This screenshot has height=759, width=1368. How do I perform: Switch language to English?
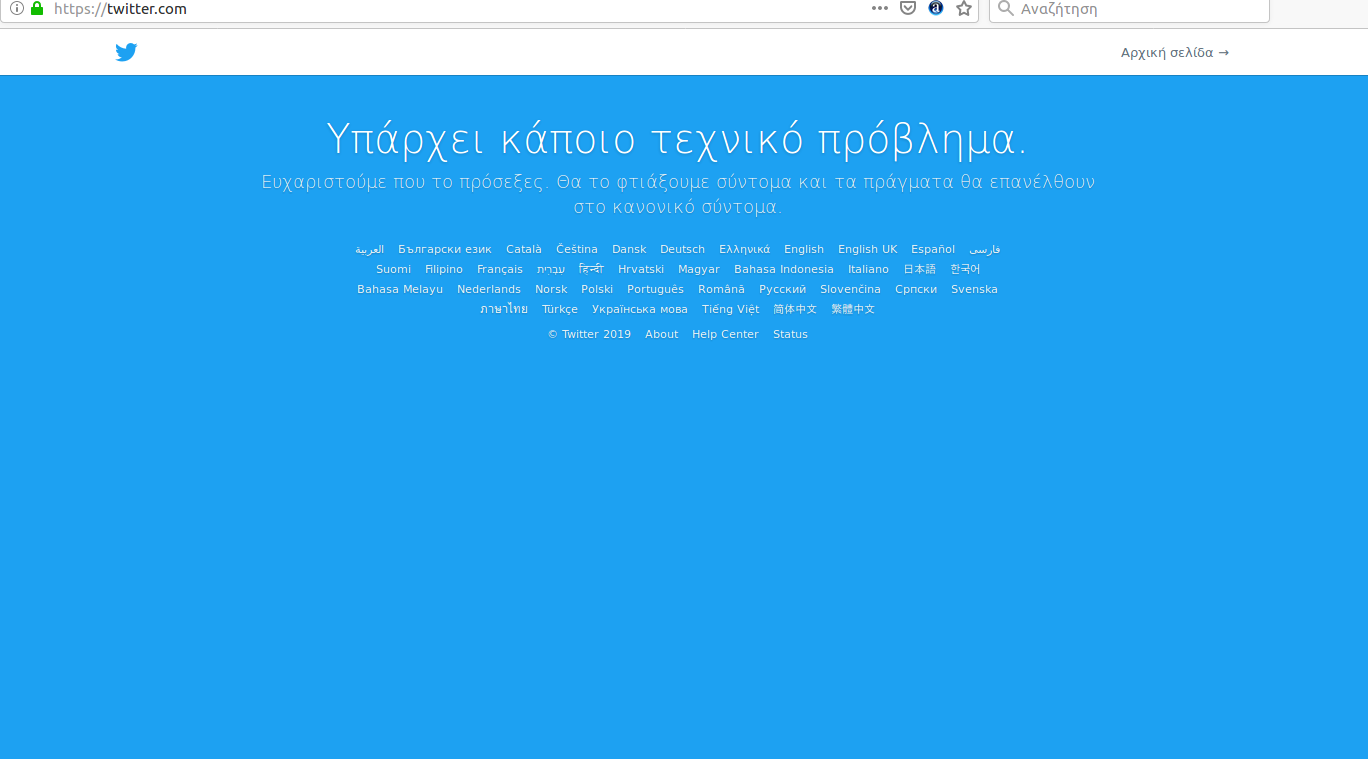pos(804,250)
